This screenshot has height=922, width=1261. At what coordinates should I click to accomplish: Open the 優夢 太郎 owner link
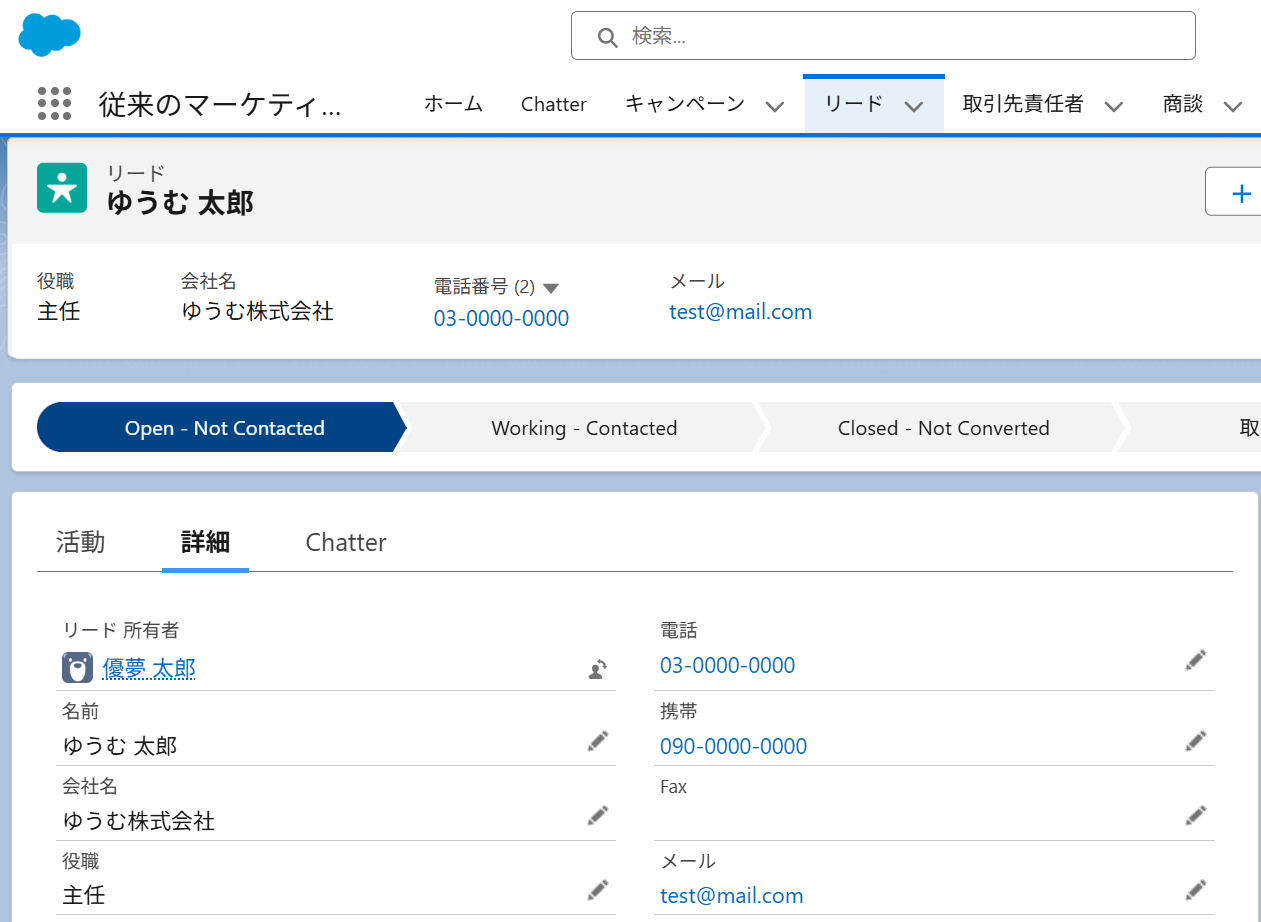[149, 668]
